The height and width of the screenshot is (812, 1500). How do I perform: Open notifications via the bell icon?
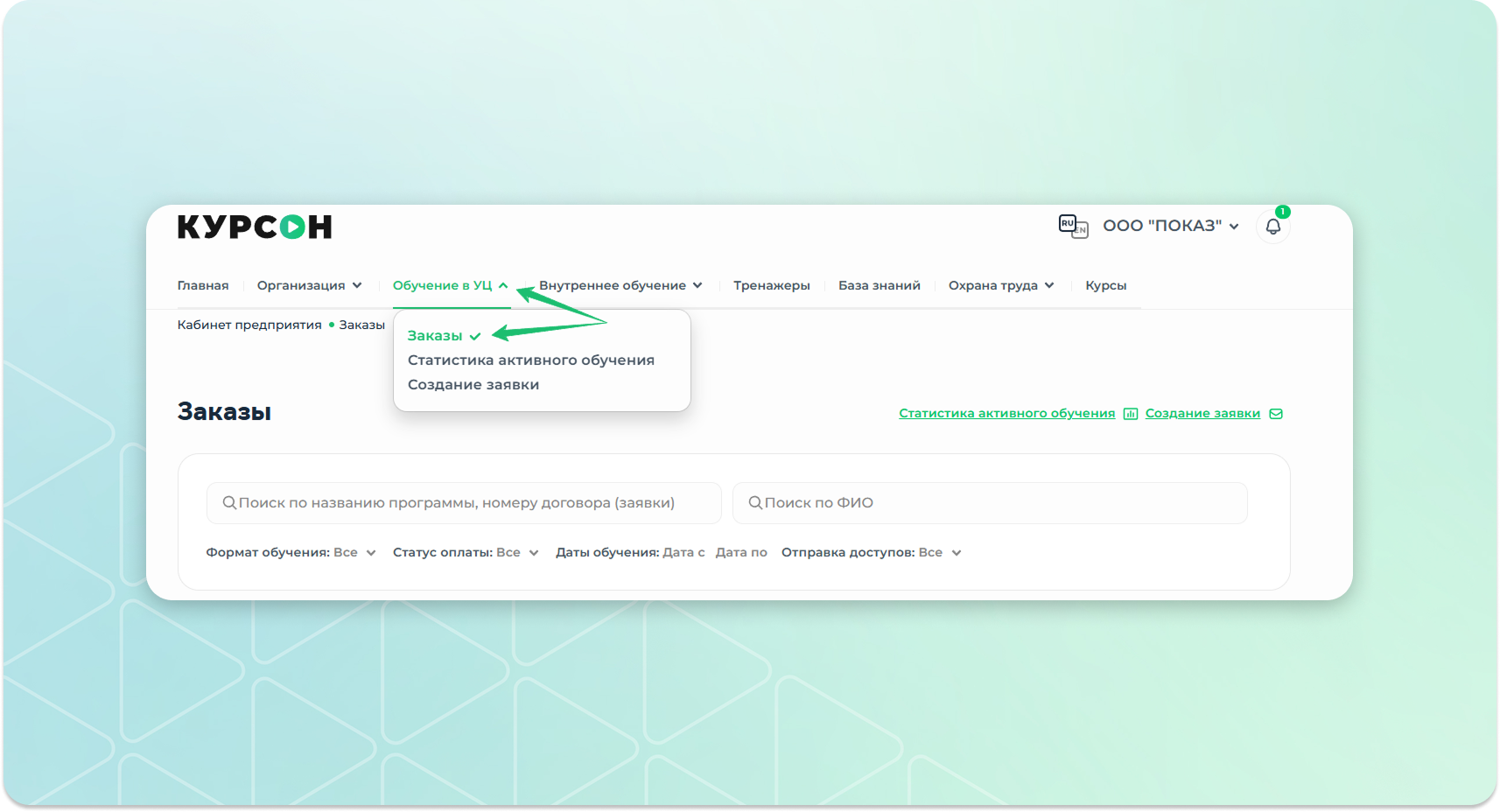point(1272,227)
